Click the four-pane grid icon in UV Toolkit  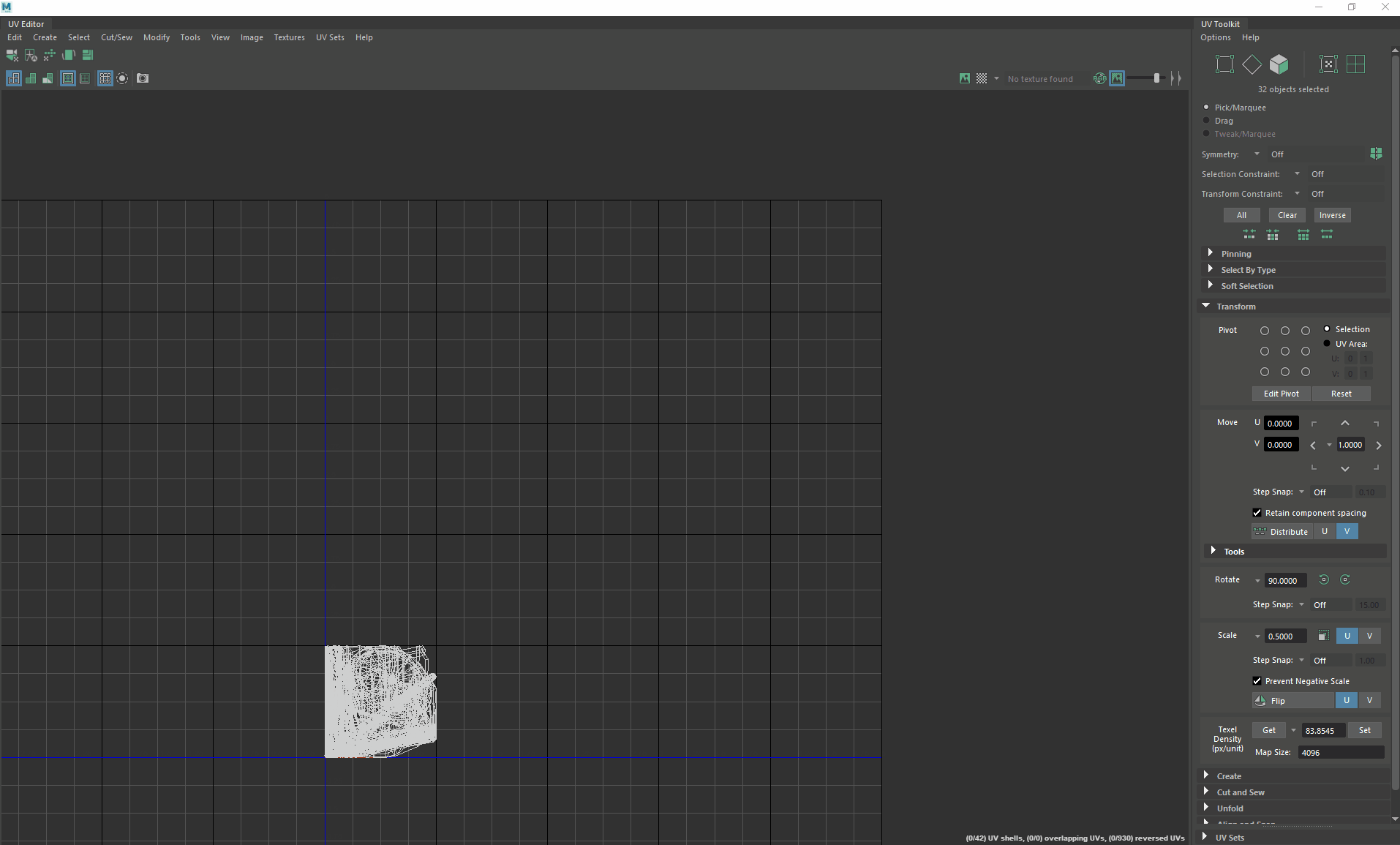pos(1356,64)
